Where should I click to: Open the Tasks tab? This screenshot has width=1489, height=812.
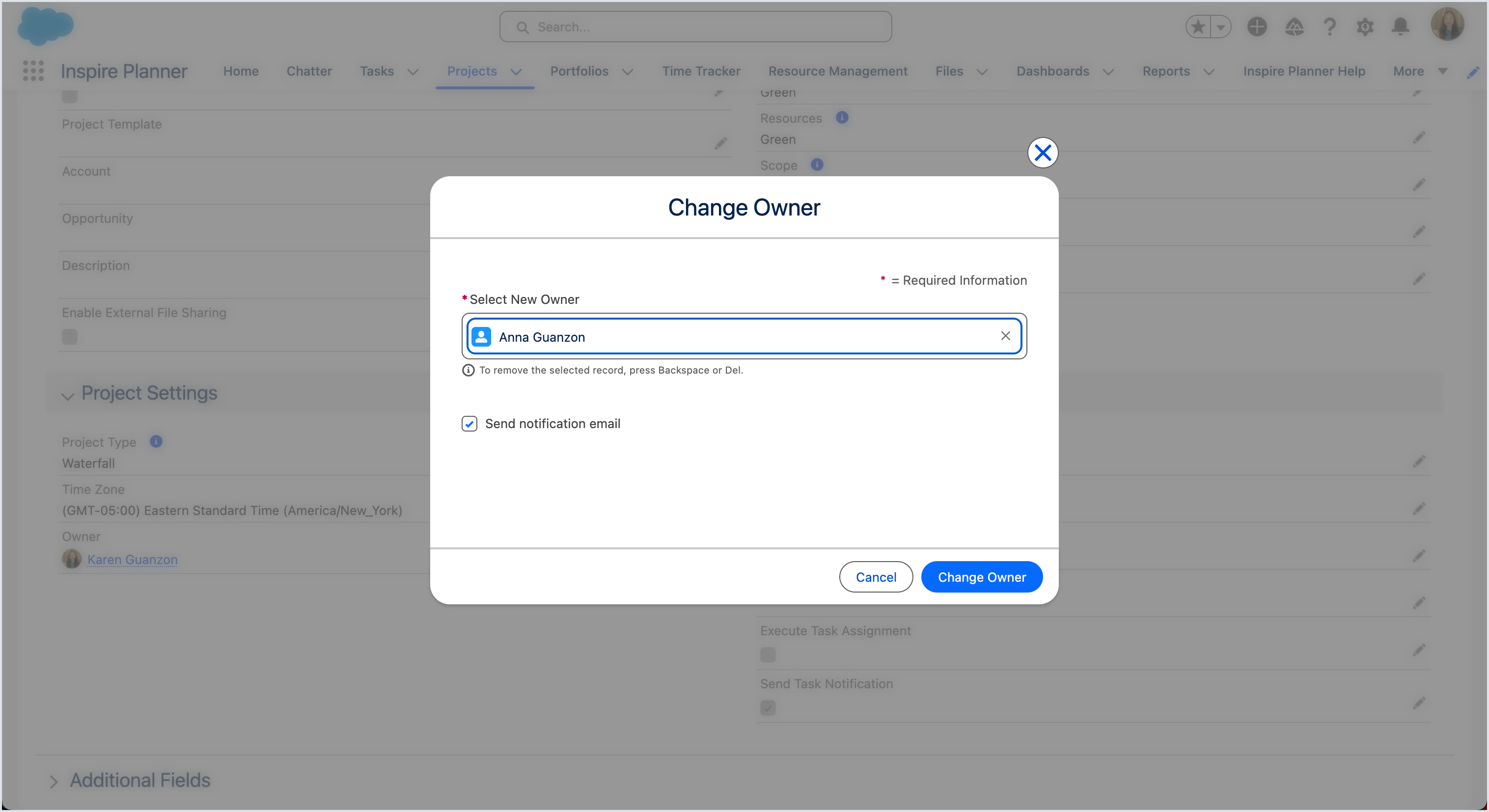[x=377, y=71]
